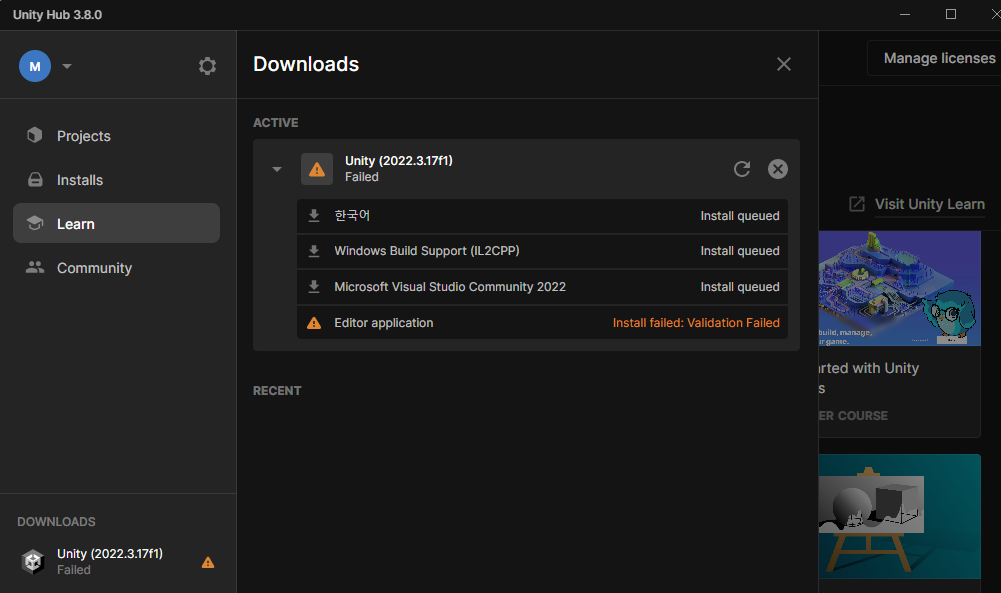Click the sidebar download warning triangle
Screen dimensions: 1001x593
point(208,562)
